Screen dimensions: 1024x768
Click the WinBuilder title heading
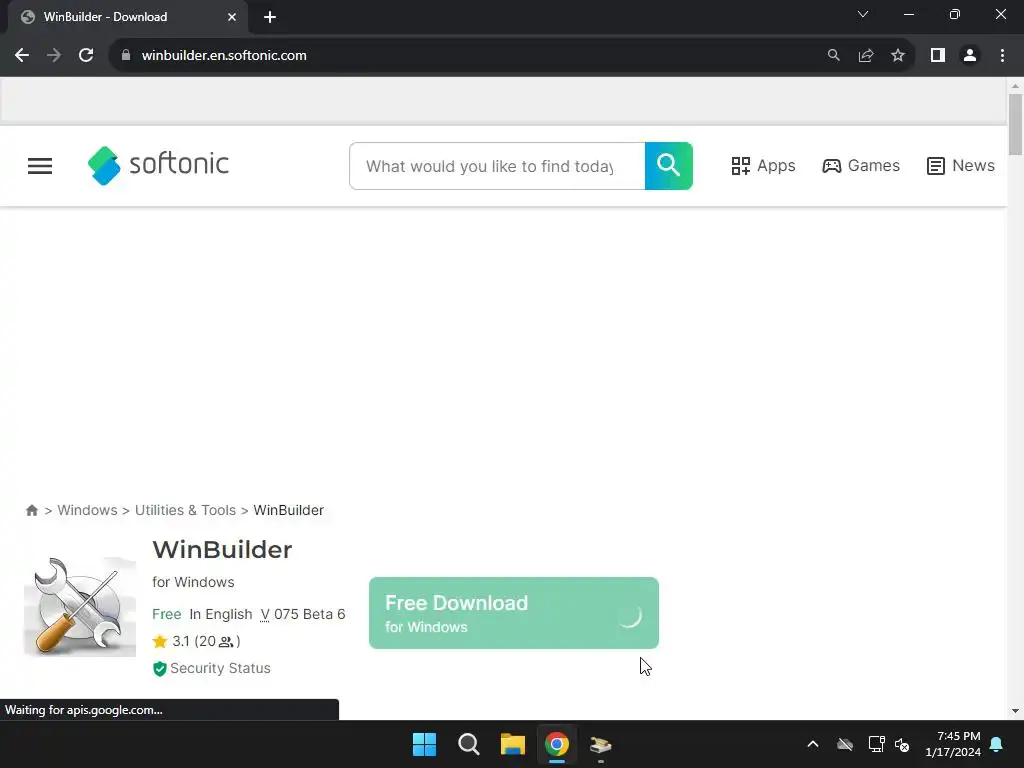click(222, 550)
